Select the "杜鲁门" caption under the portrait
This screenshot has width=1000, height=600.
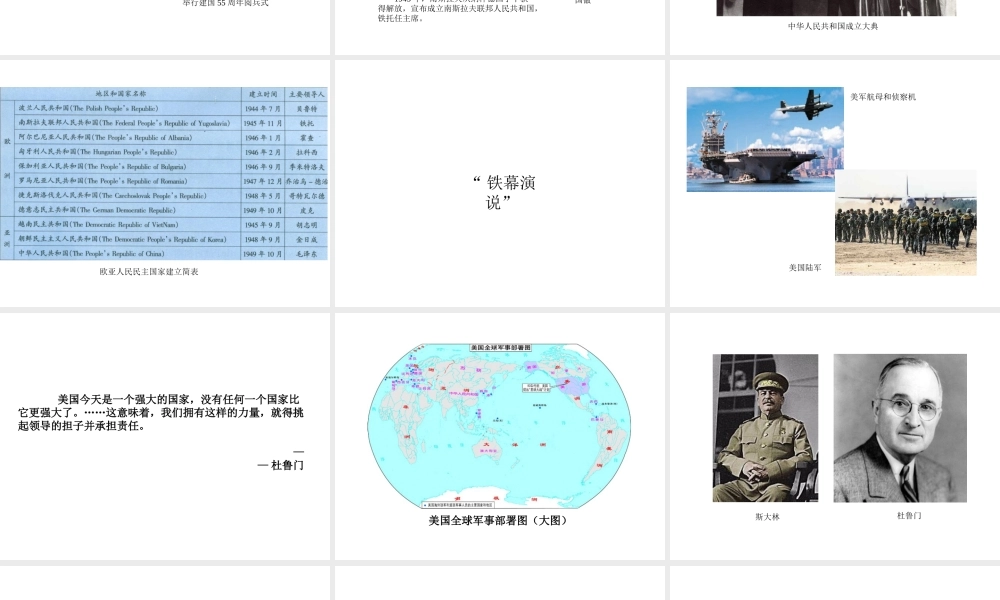[909, 515]
